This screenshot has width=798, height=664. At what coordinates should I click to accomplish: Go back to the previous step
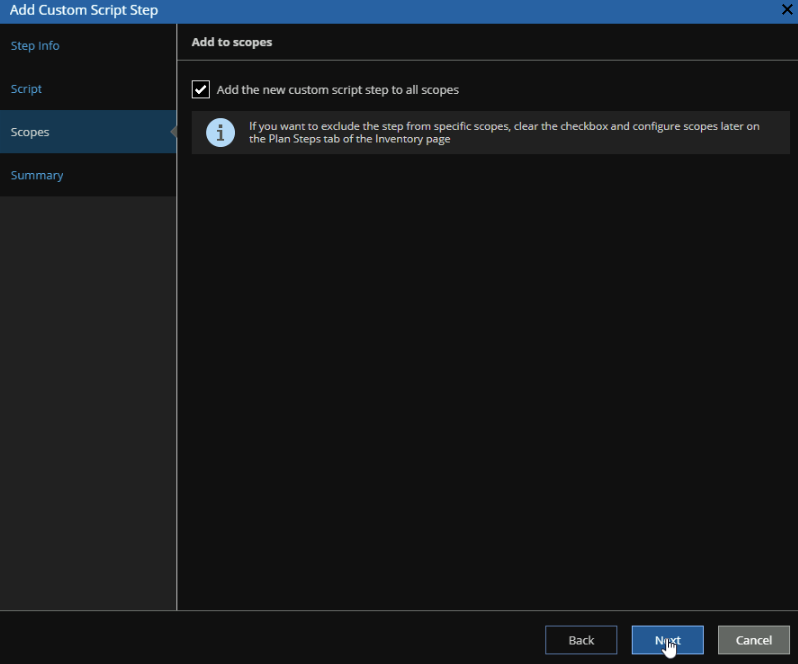[581, 640]
